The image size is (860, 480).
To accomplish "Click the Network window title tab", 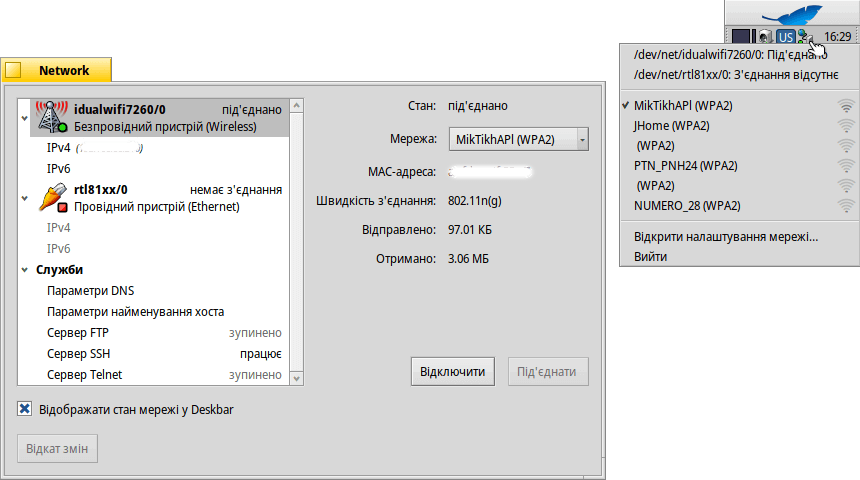I will coord(56,70).
